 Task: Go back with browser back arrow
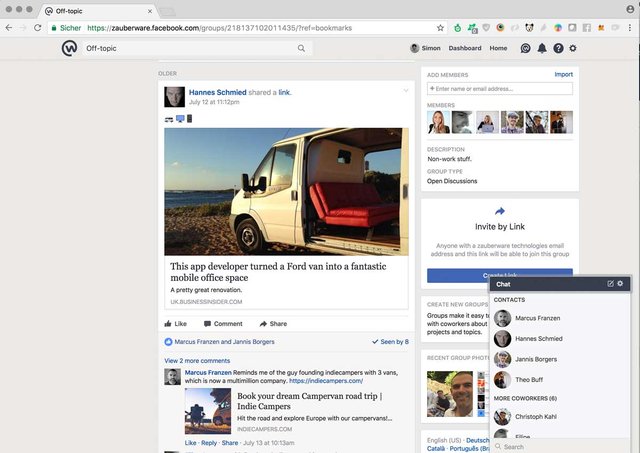pyautogui.click(x=9, y=28)
